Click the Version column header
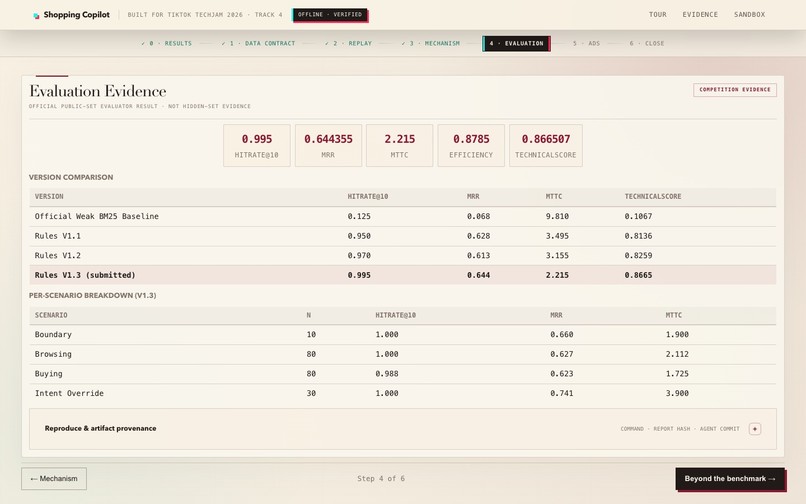This screenshot has width=806, height=504. (x=49, y=196)
